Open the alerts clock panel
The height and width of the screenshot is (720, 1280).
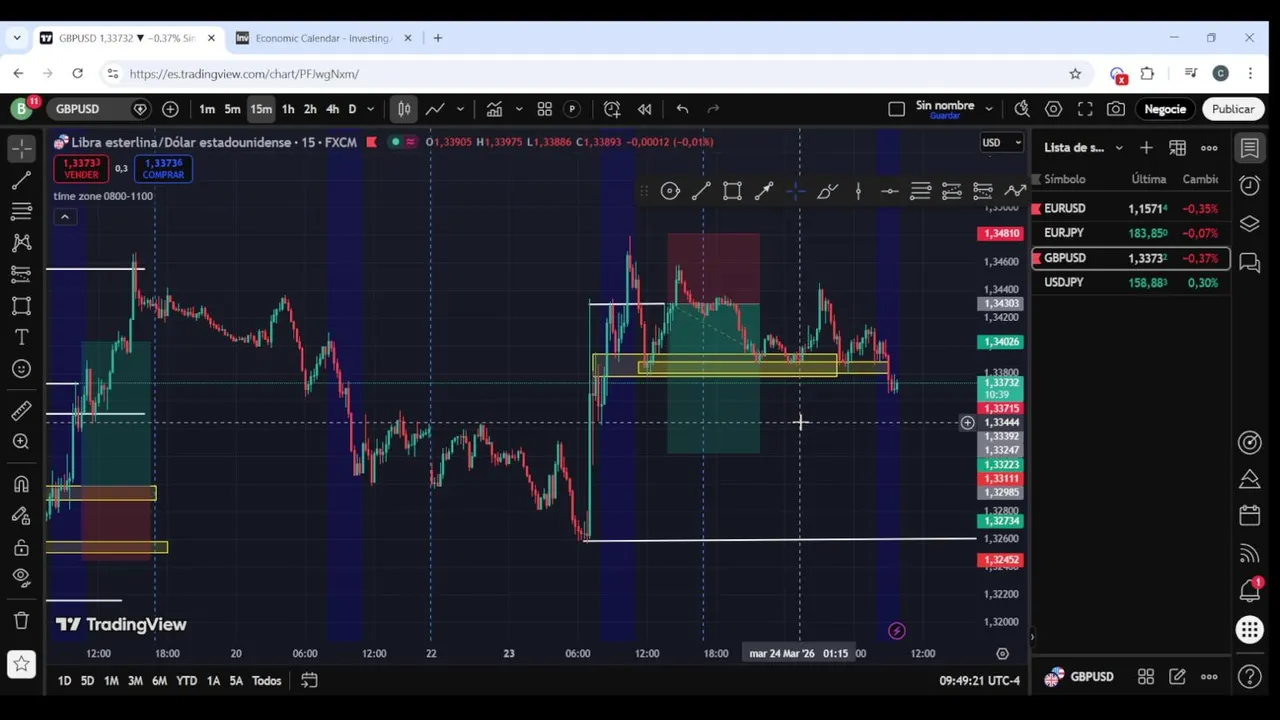click(1249, 185)
